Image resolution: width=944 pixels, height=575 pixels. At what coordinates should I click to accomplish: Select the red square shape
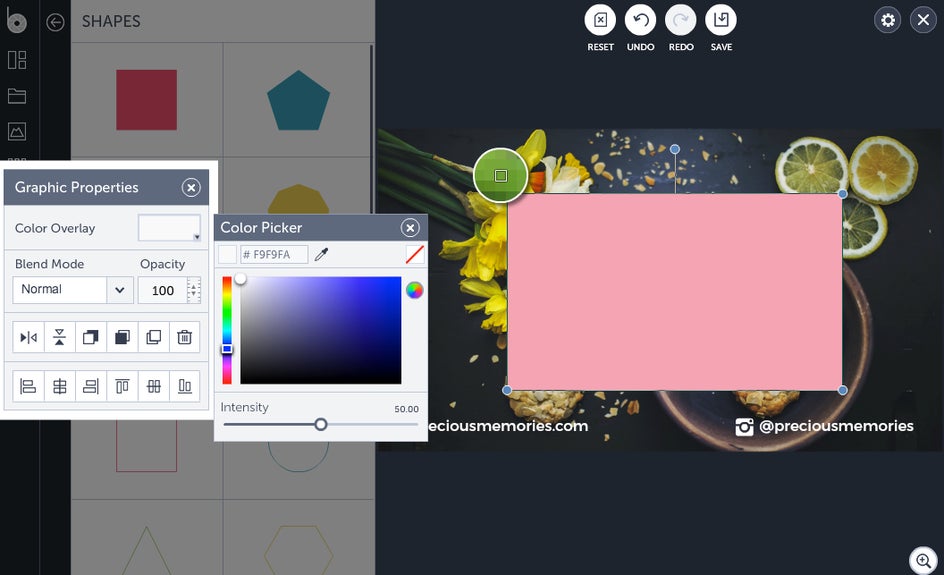point(146,99)
